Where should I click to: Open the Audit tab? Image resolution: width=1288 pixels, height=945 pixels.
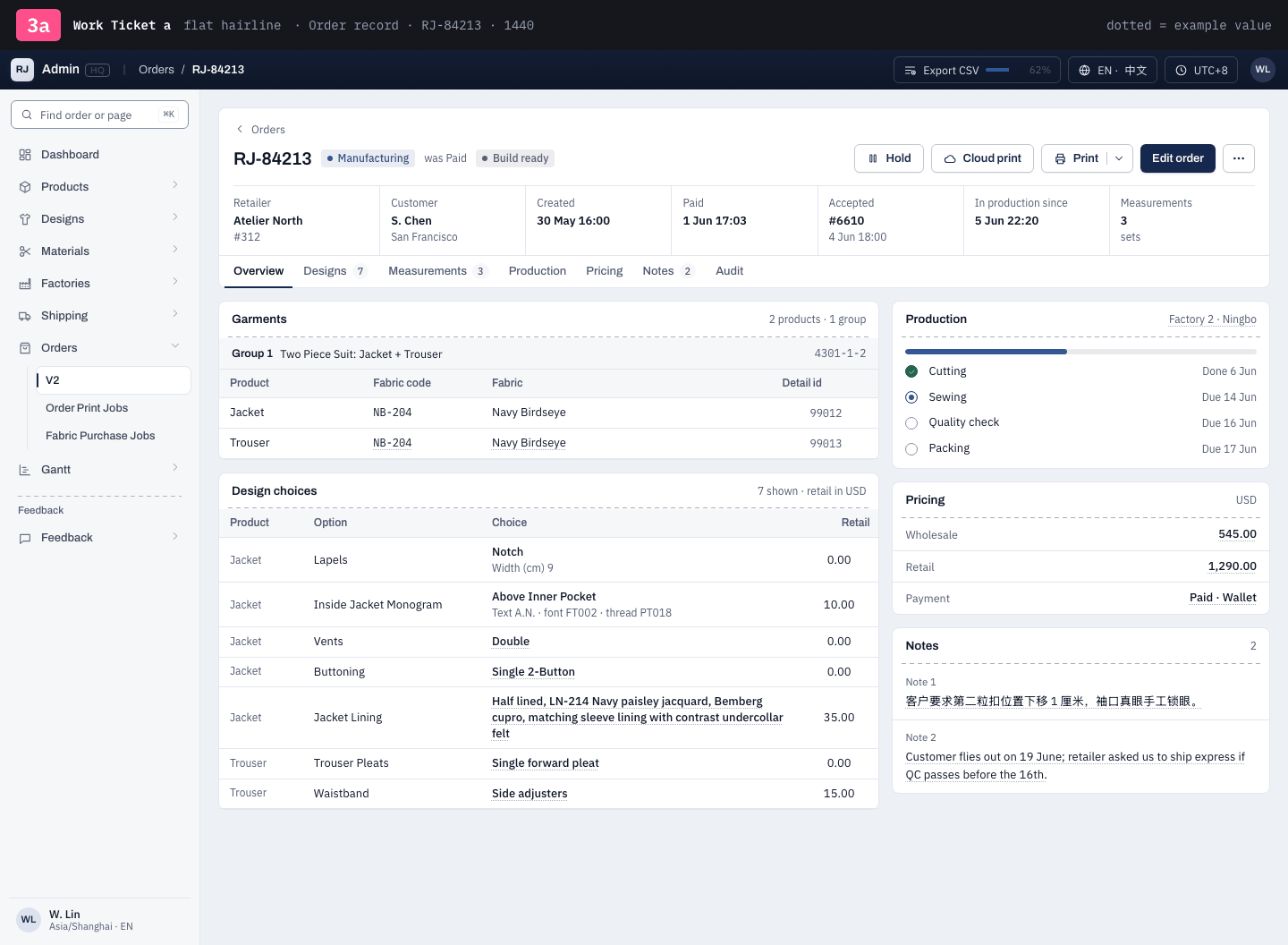tap(730, 271)
